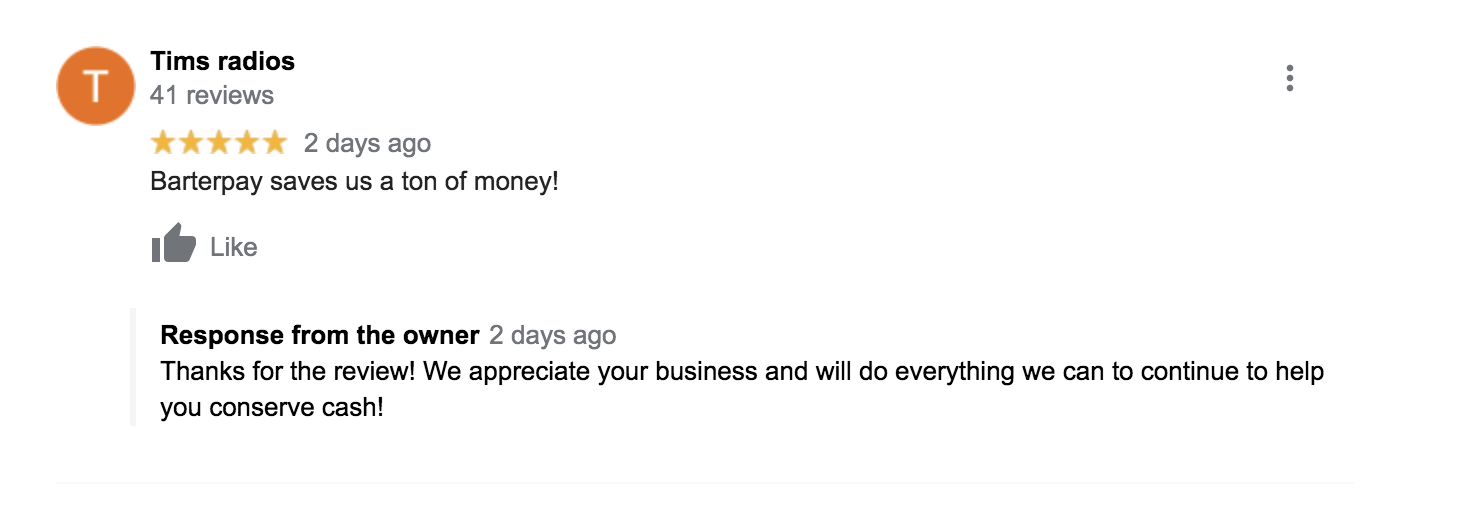1460x516 pixels.
Task: Click the third star in the rating
Action: [x=219, y=144]
